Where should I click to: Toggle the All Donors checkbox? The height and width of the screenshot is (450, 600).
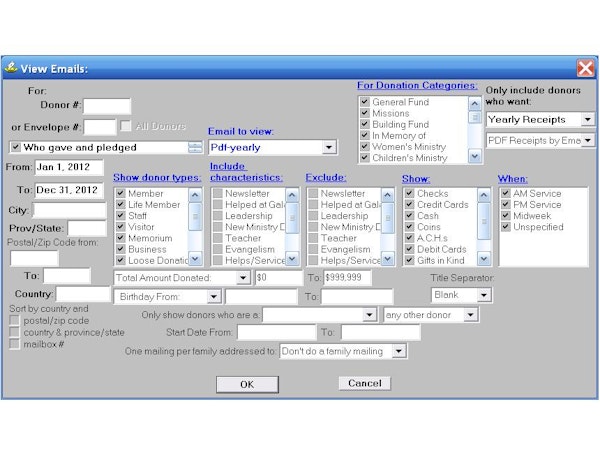(126, 126)
